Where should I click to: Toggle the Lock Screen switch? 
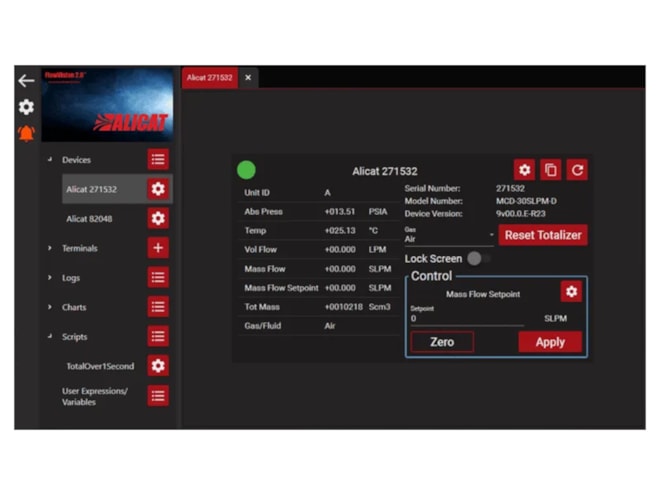[x=478, y=259]
